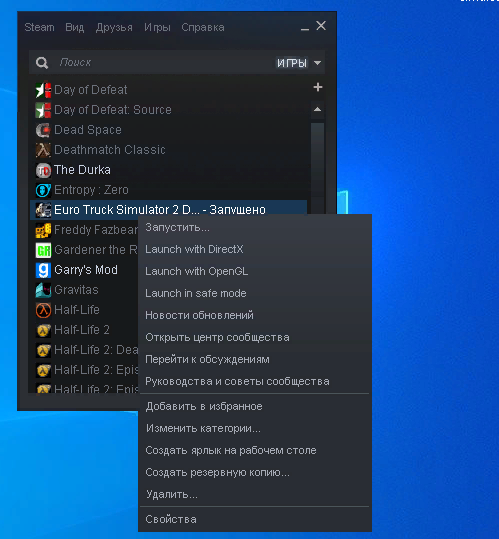Screen dimensions: 499x539
Task: Open the Друзья menu
Action: [x=114, y=27]
